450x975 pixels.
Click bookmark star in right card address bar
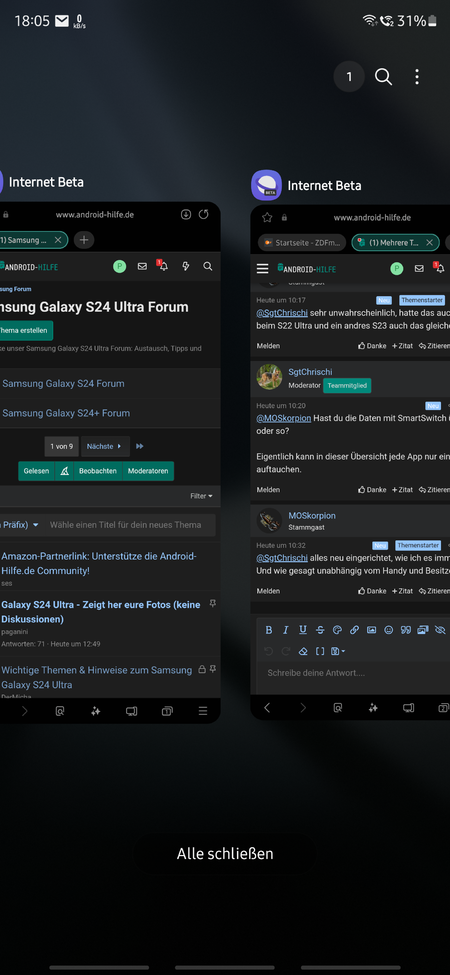point(267,218)
